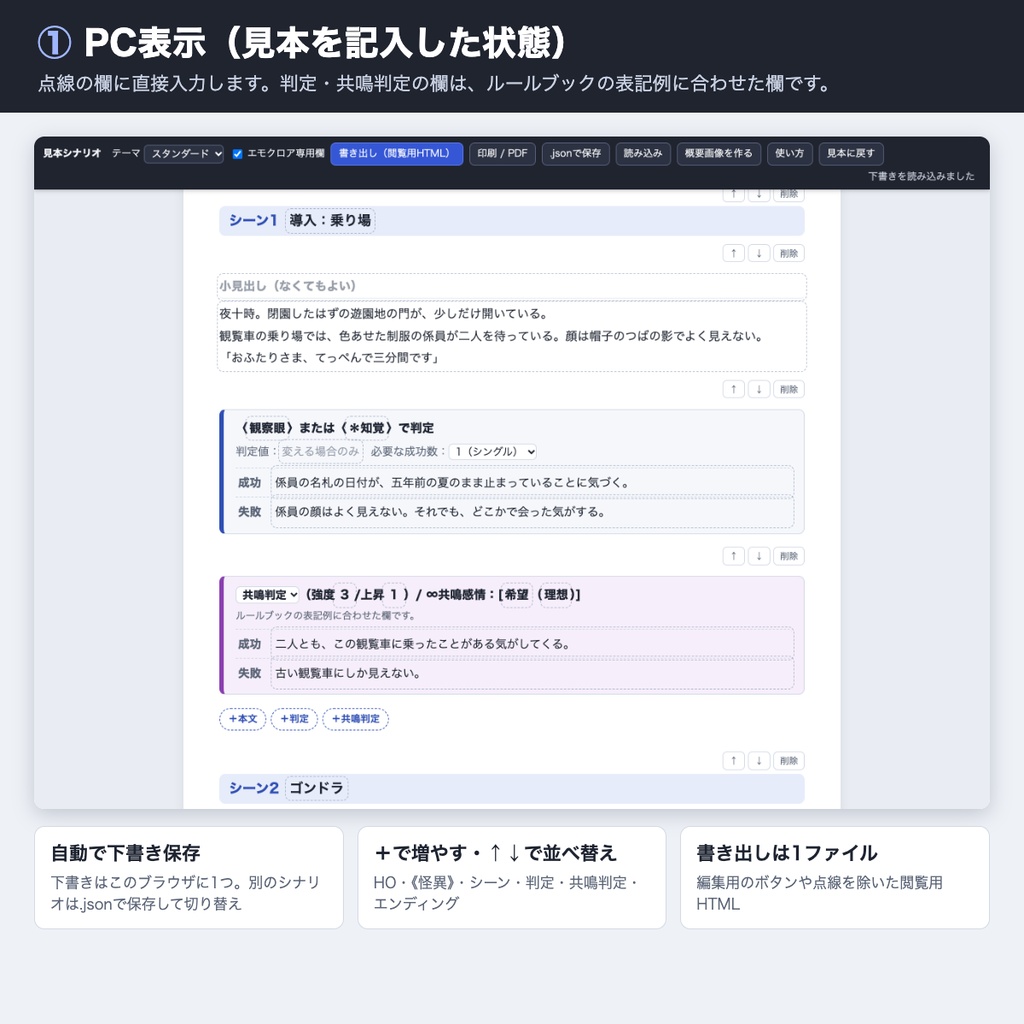Screen dimensions: 1024x1024
Task: Move the 夜十時 text block up
Action: point(734,253)
